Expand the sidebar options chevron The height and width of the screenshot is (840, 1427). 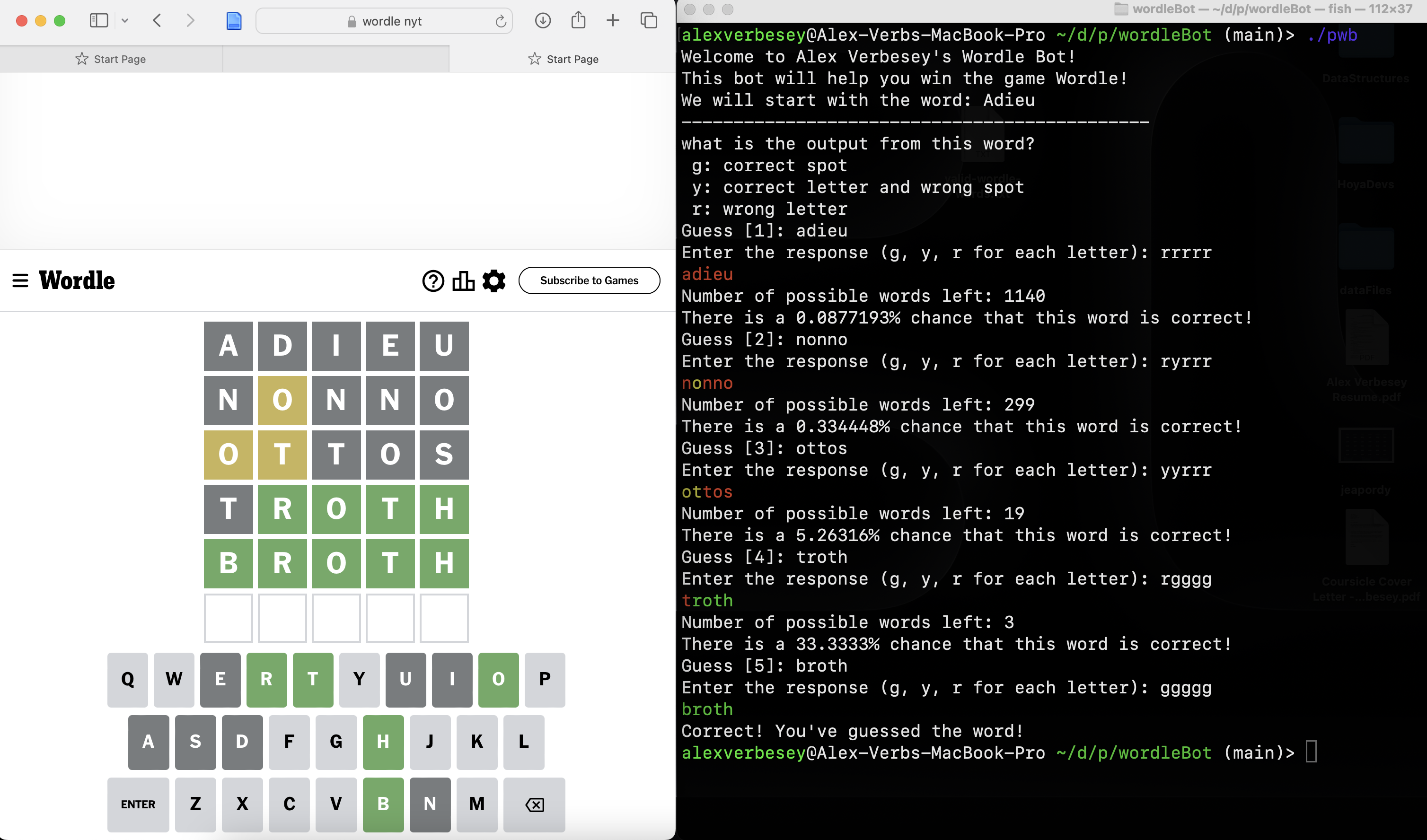tap(125, 21)
